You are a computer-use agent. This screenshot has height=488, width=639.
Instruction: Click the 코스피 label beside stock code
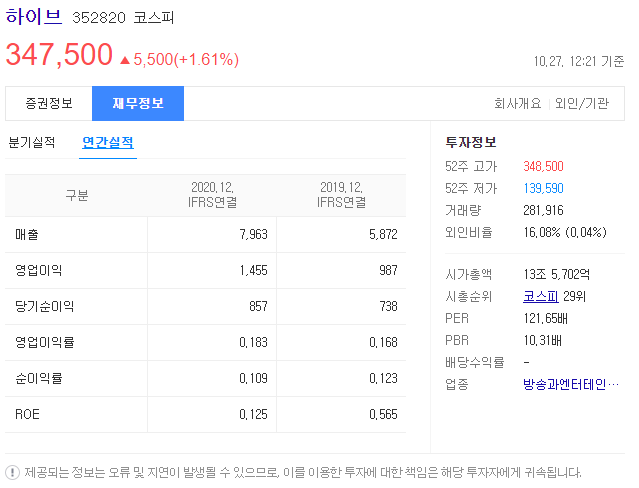154,18
